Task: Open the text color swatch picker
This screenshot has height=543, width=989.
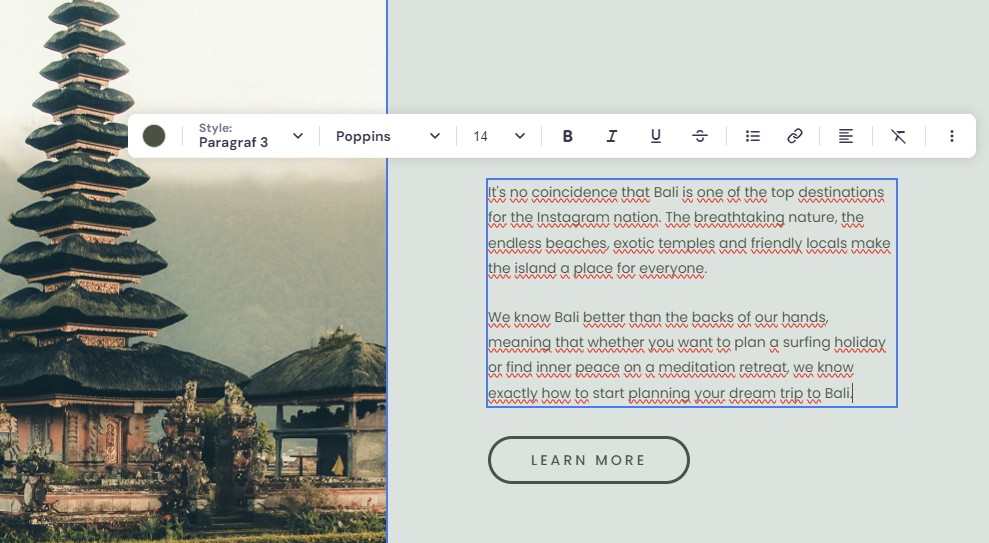Action: 154,136
